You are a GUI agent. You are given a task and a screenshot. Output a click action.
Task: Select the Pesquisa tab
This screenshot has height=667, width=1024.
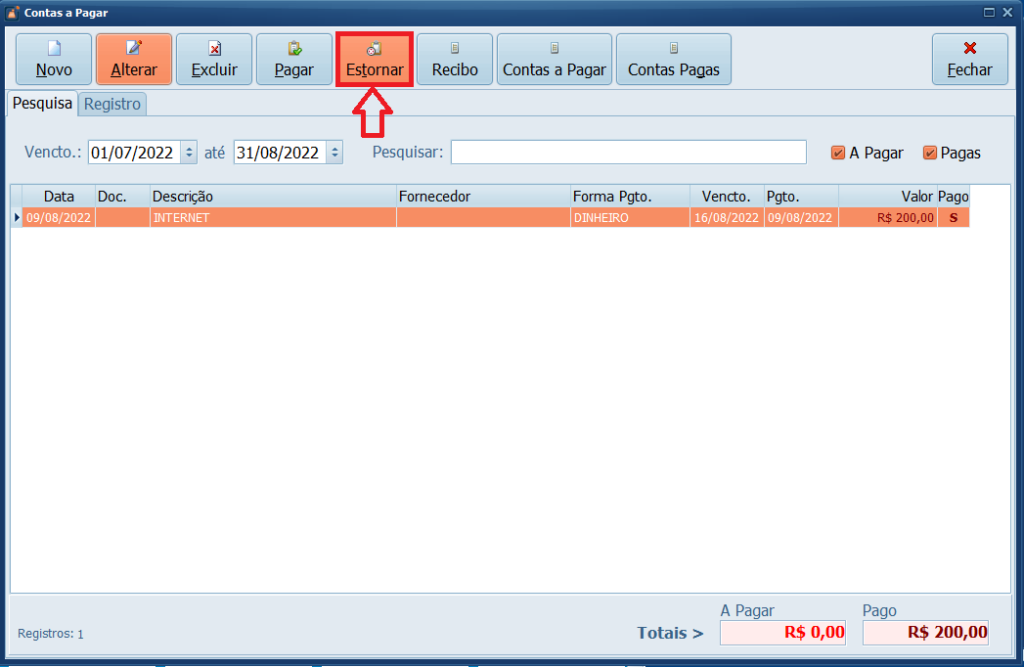42,104
